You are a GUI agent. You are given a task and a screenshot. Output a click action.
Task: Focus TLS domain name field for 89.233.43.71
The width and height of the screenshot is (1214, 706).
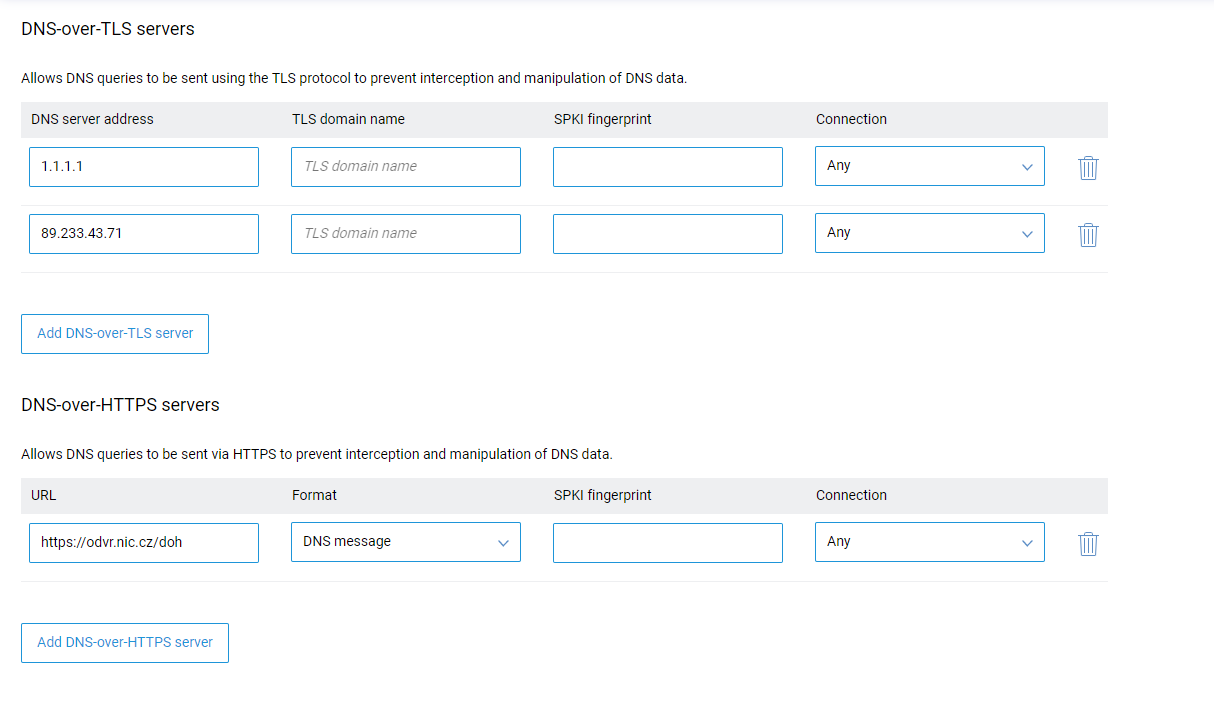pos(406,234)
